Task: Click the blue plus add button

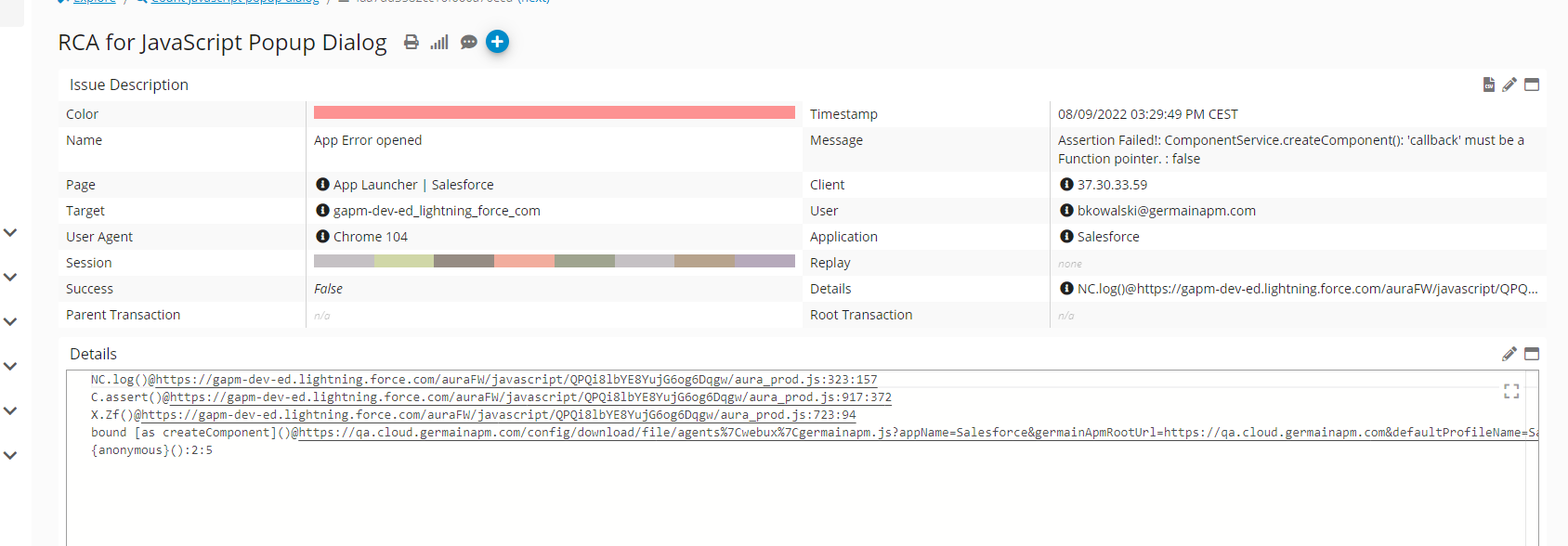Action: [x=498, y=42]
